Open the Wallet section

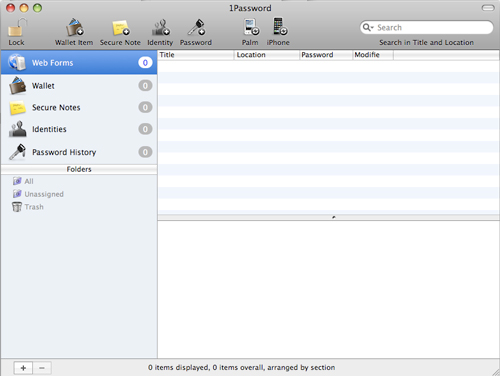(x=79, y=86)
